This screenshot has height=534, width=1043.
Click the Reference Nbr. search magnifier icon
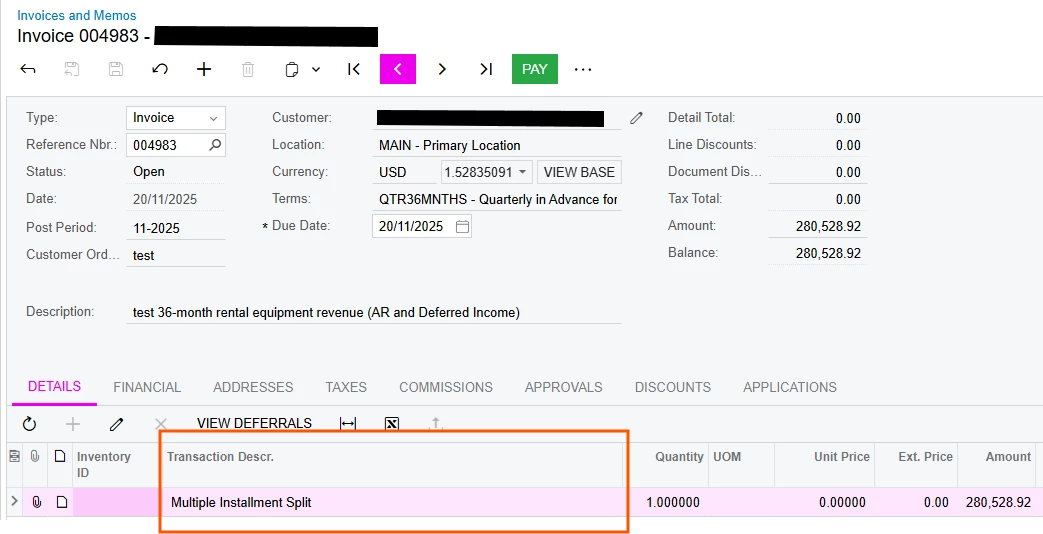tap(215, 145)
